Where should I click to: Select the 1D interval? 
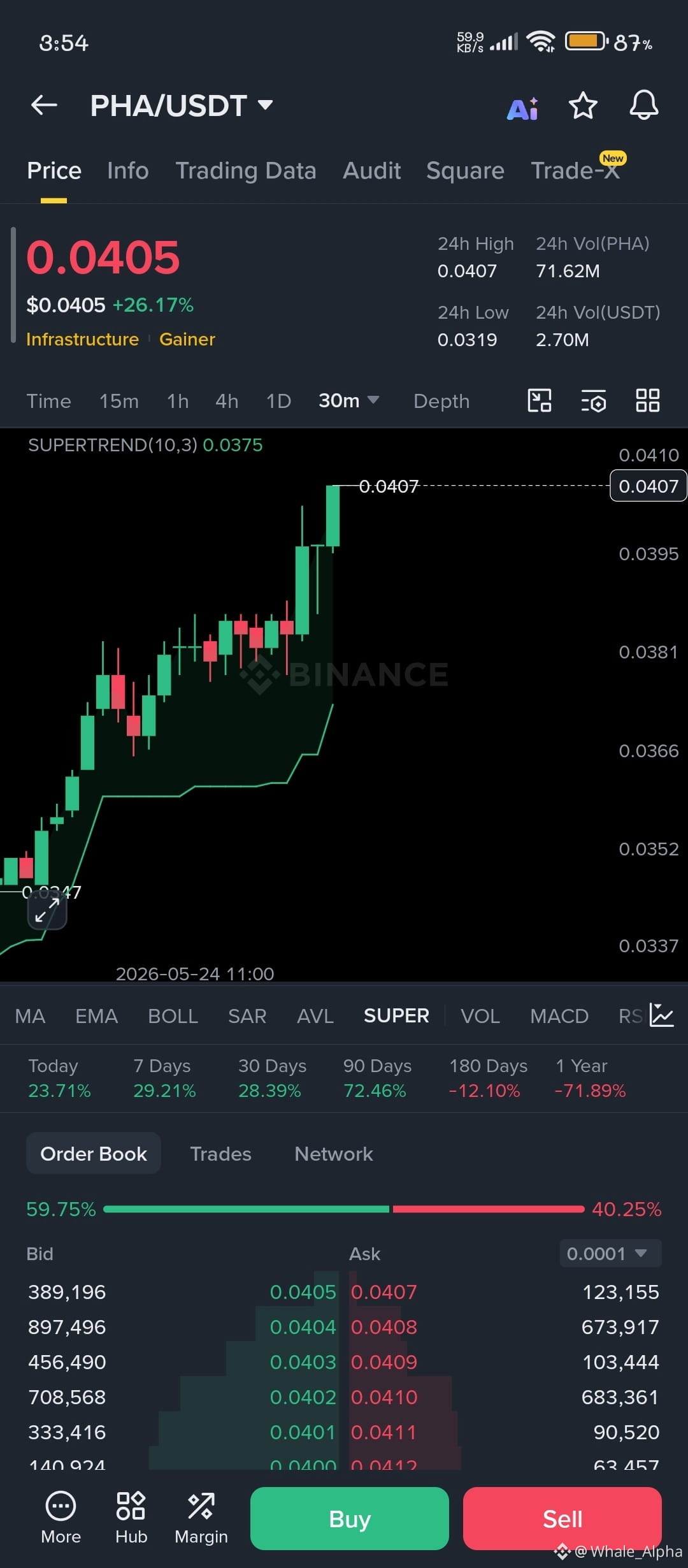278,401
